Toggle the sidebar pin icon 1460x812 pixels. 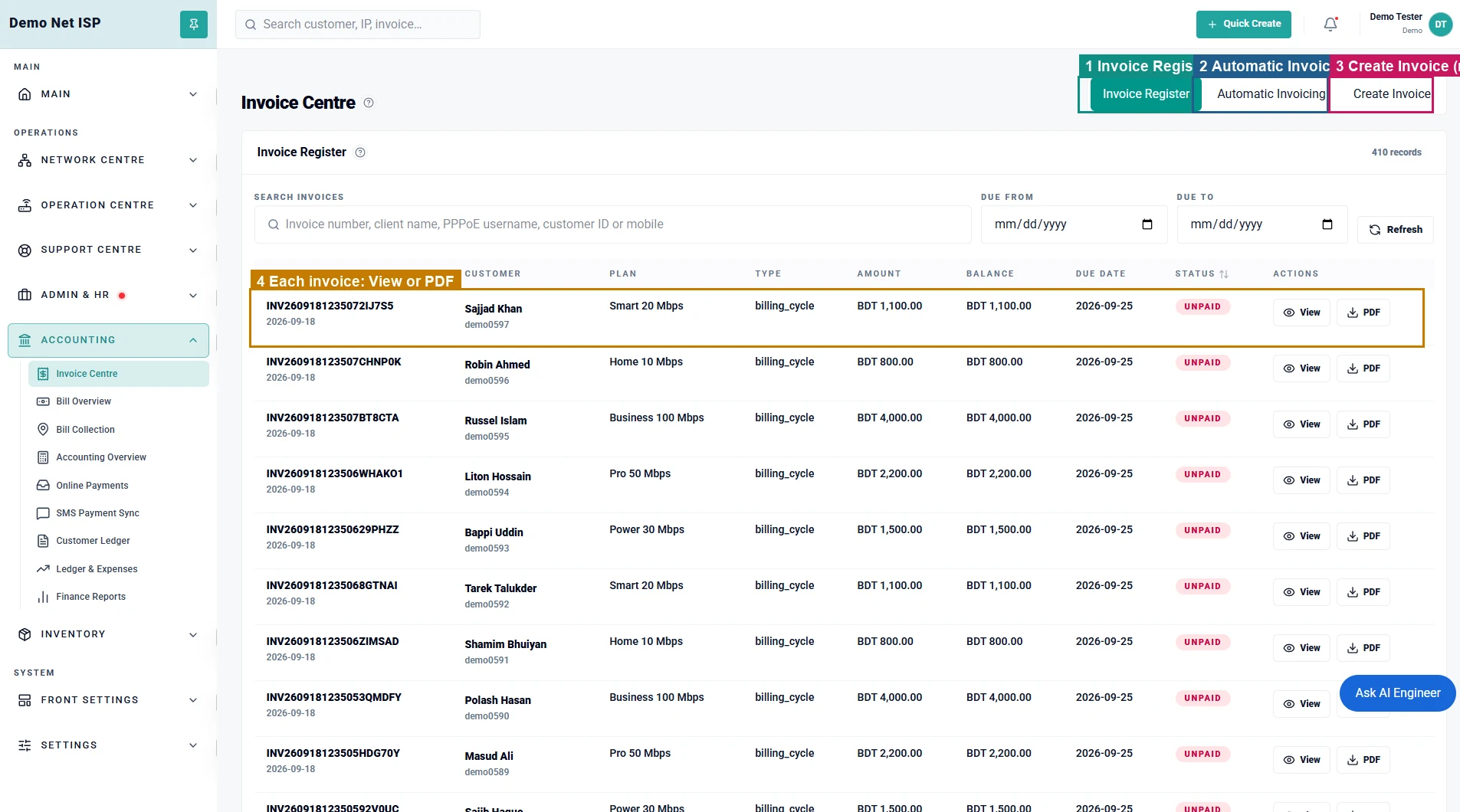(x=193, y=25)
